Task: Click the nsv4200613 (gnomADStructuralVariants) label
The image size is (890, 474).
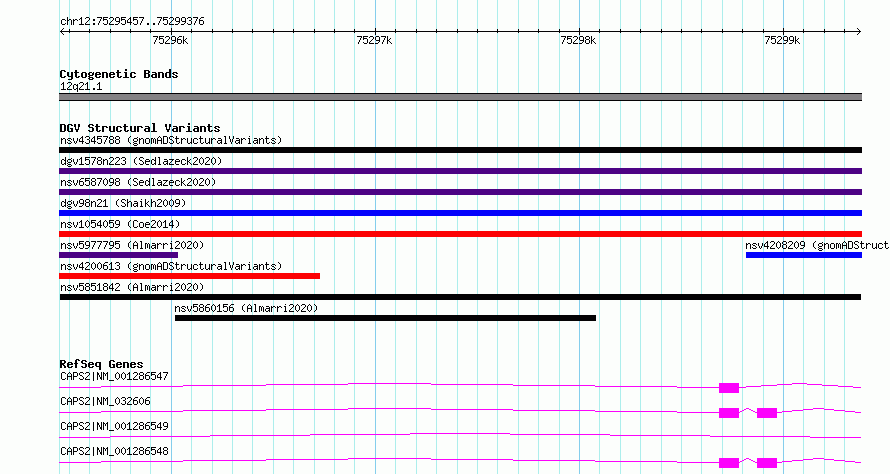Action: point(171,266)
